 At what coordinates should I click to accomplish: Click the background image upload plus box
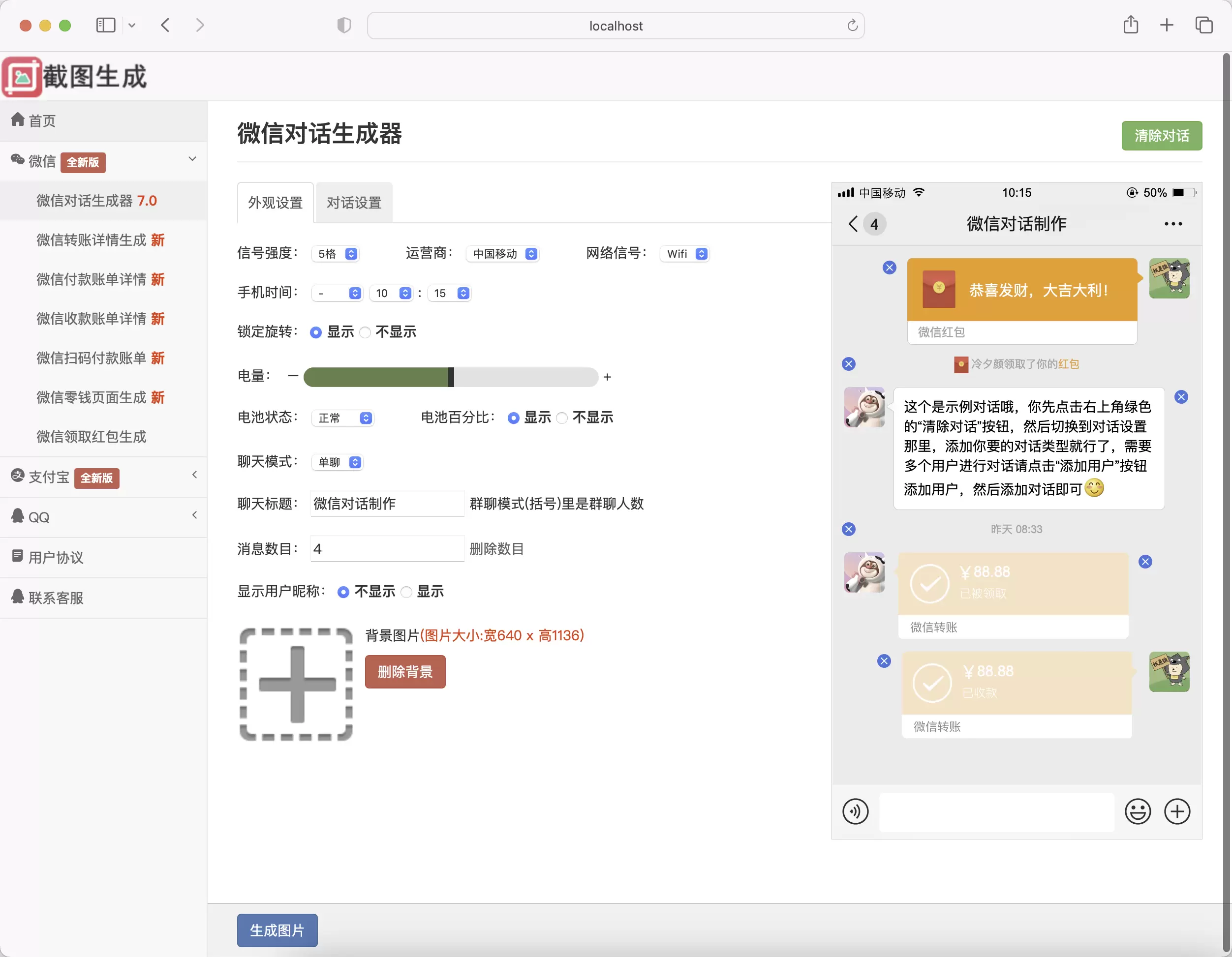pyautogui.click(x=296, y=684)
